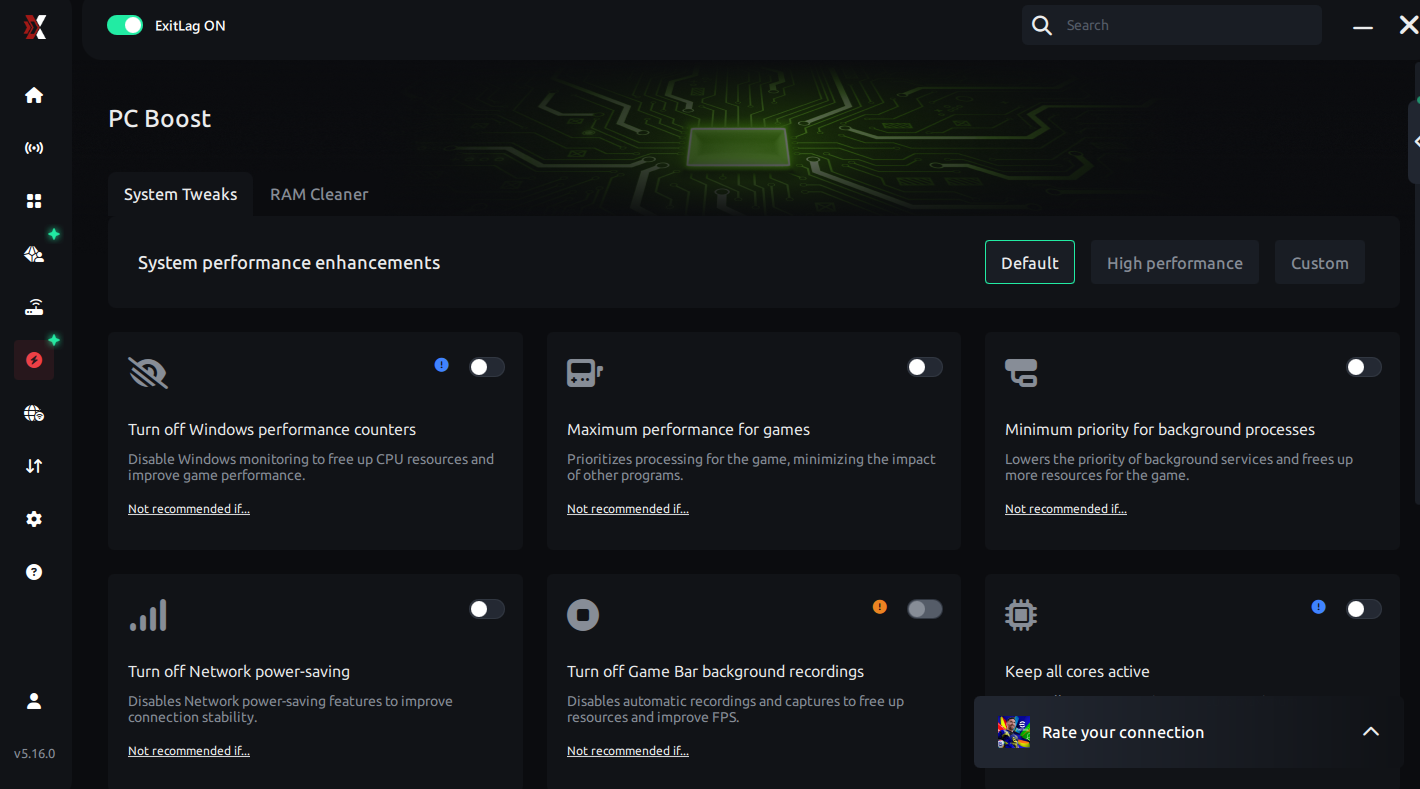The height and width of the screenshot is (789, 1420).
Task: Focus the Search input field
Action: (x=1172, y=26)
